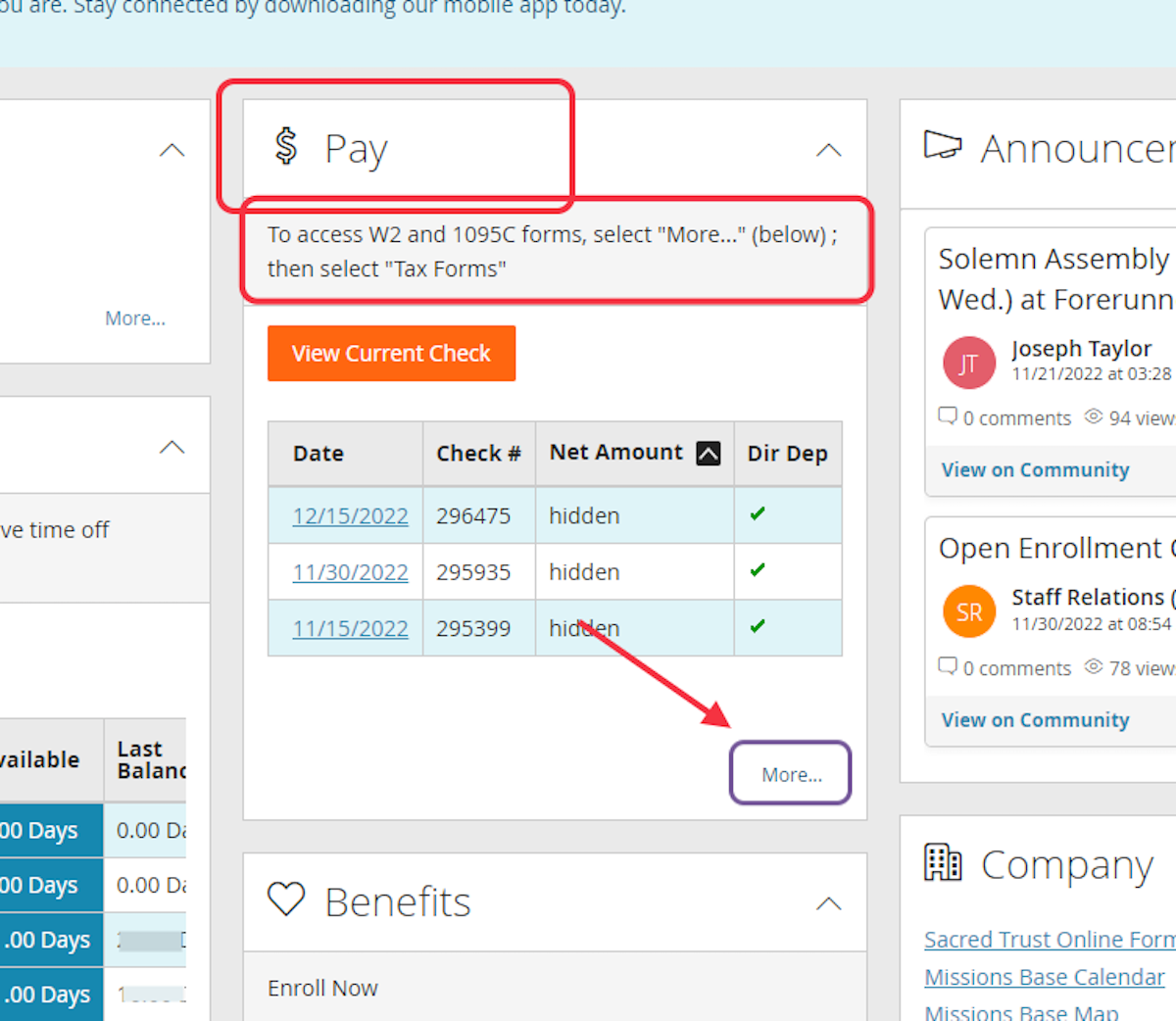1176x1021 pixels.
Task: Open the Missions Base Calendar link
Action: tap(1045, 977)
